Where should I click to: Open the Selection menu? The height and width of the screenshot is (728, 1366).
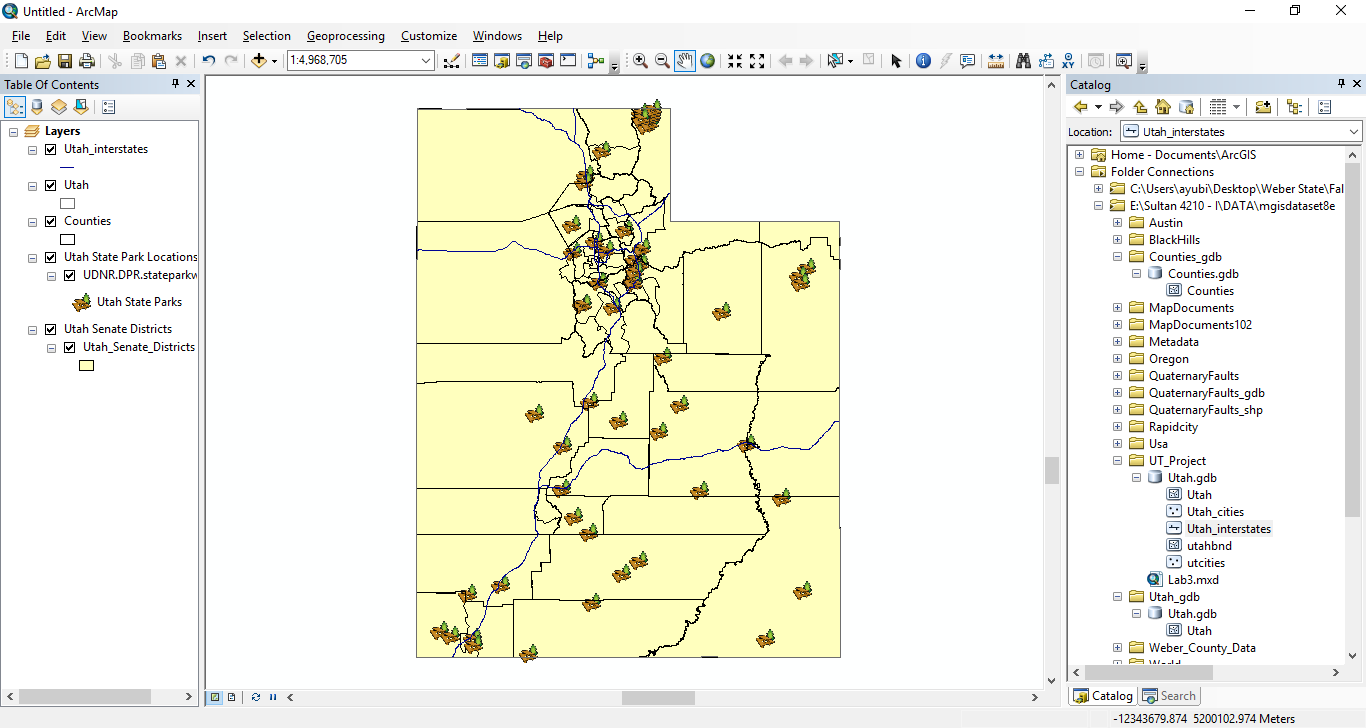coord(266,36)
